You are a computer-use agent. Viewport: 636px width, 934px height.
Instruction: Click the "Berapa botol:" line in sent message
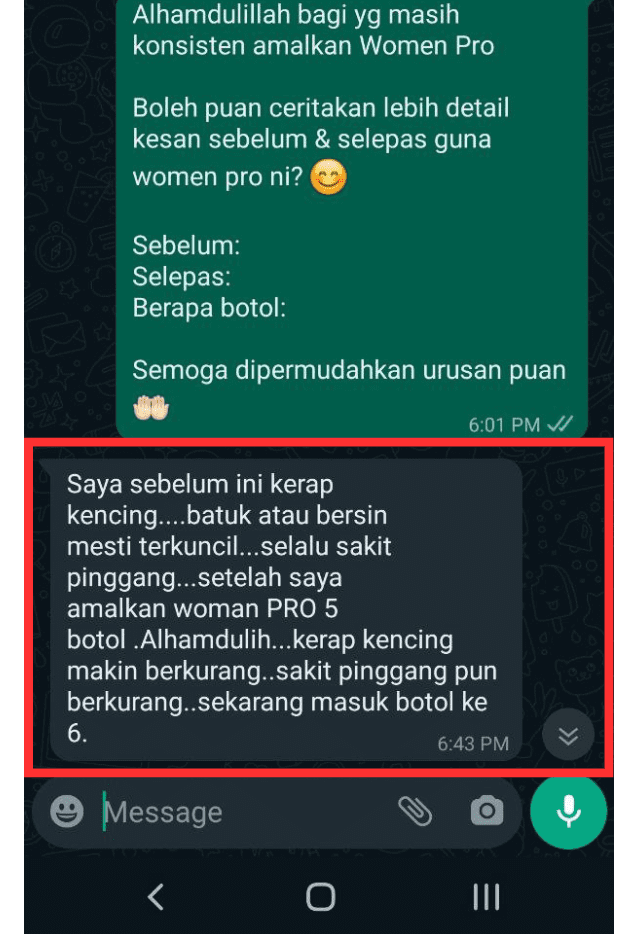coord(209,308)
